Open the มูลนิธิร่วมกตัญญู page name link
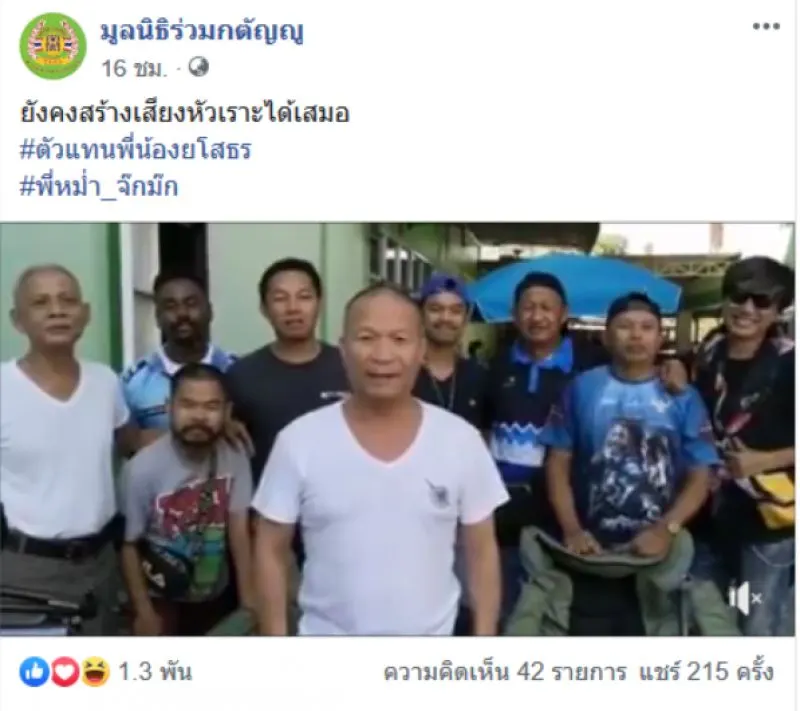Screen dimensions: 800x711 pyautogui.click(x=202, y=32)
